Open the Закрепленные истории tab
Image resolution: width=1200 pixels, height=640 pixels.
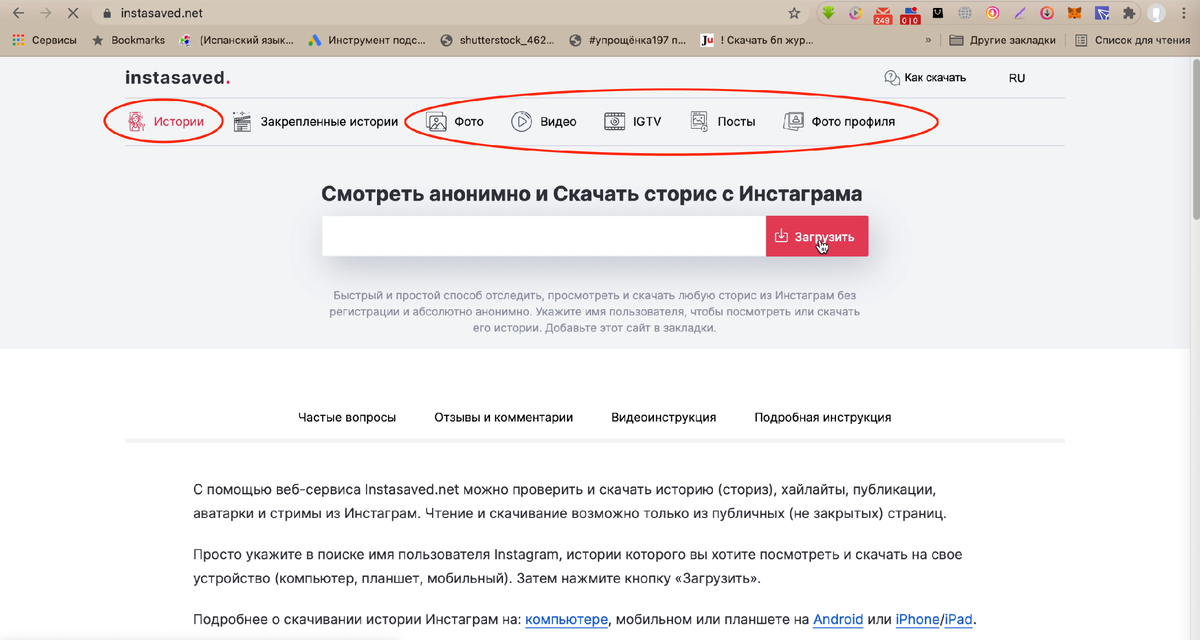314,122
